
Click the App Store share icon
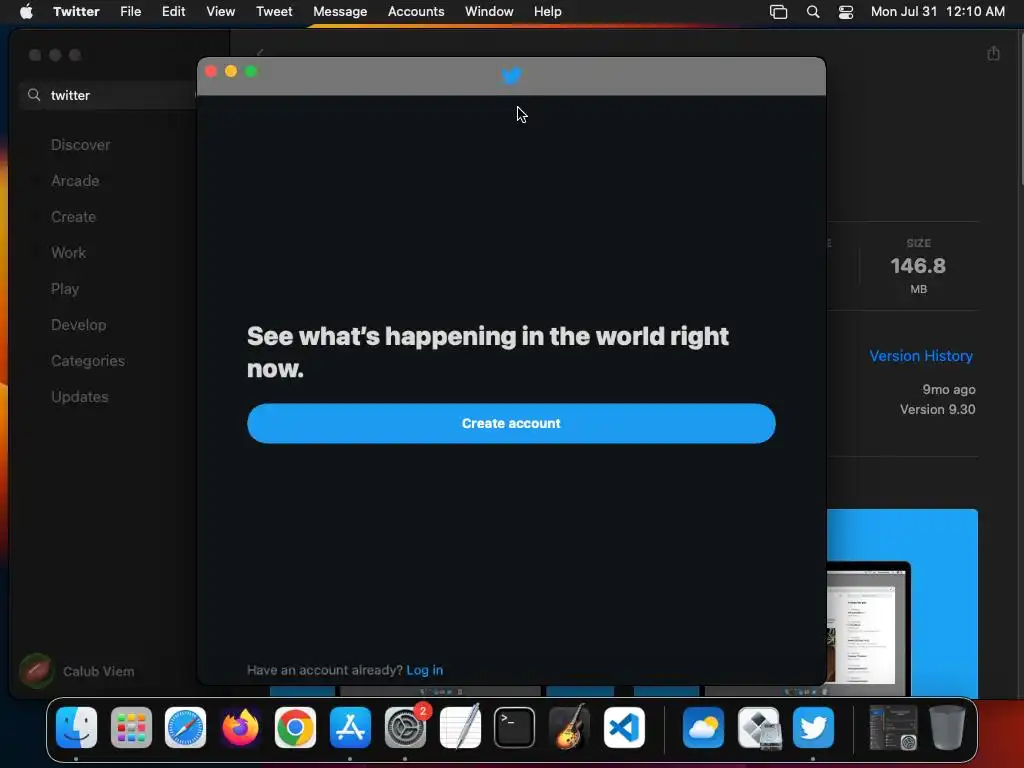(993, 54)
